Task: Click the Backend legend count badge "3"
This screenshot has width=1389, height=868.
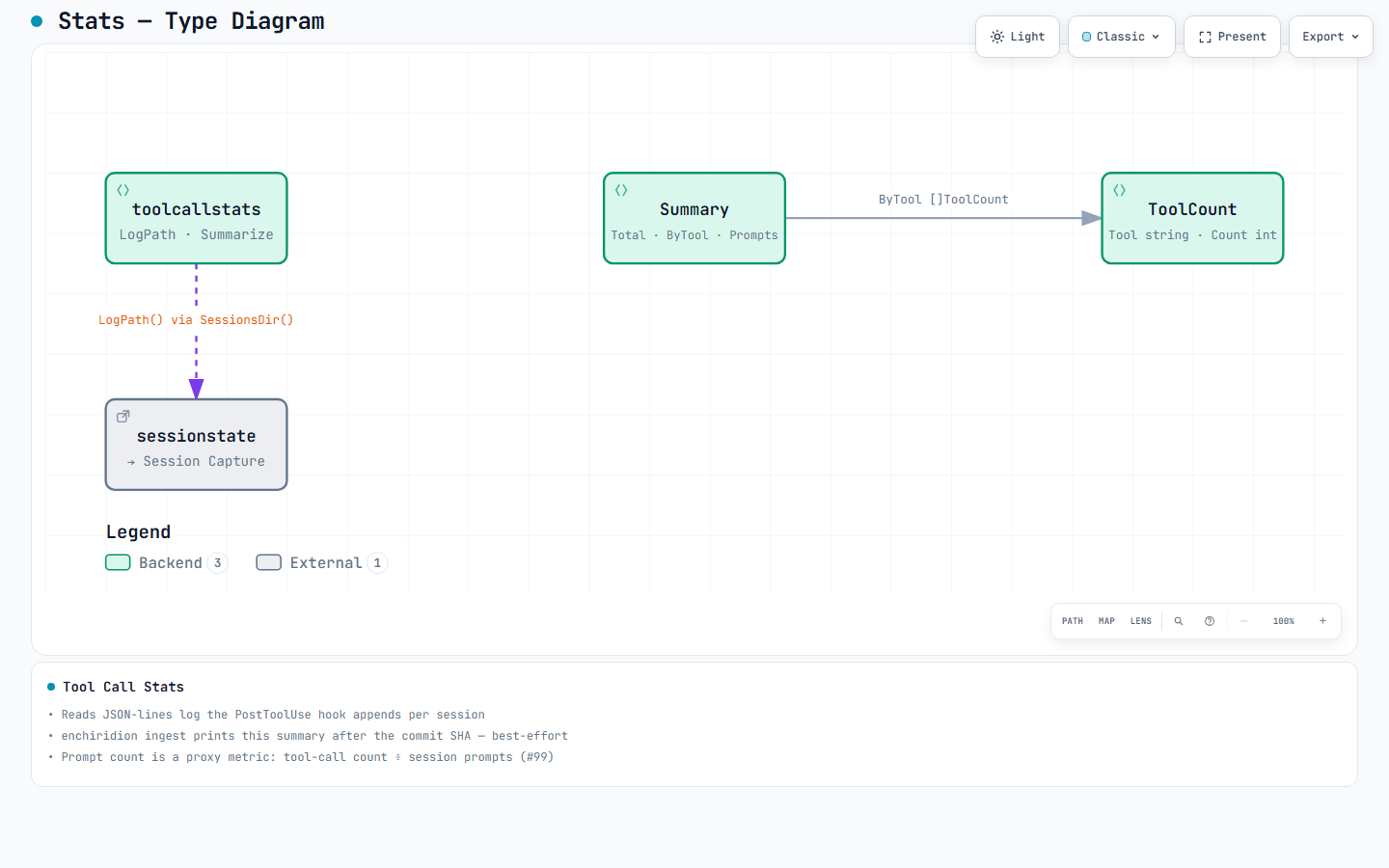Action: 218,563
